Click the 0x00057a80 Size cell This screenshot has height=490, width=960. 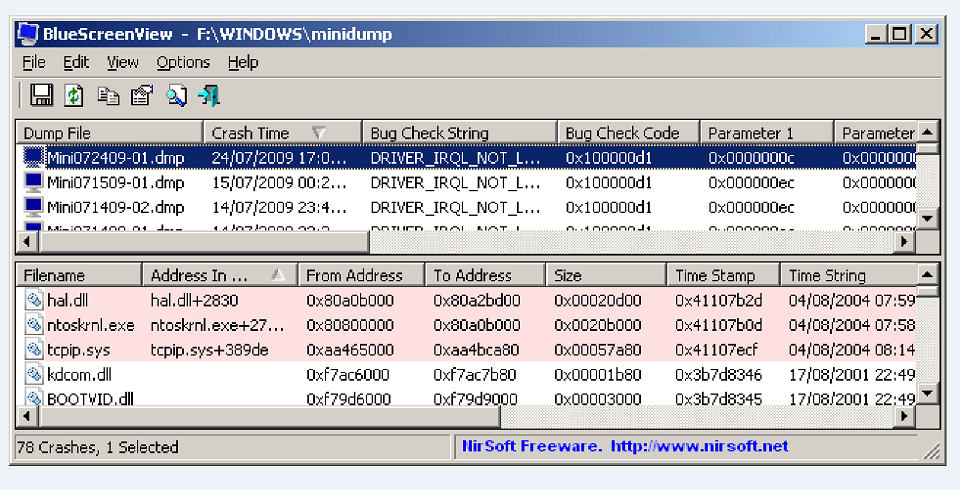tap(598, 350)
